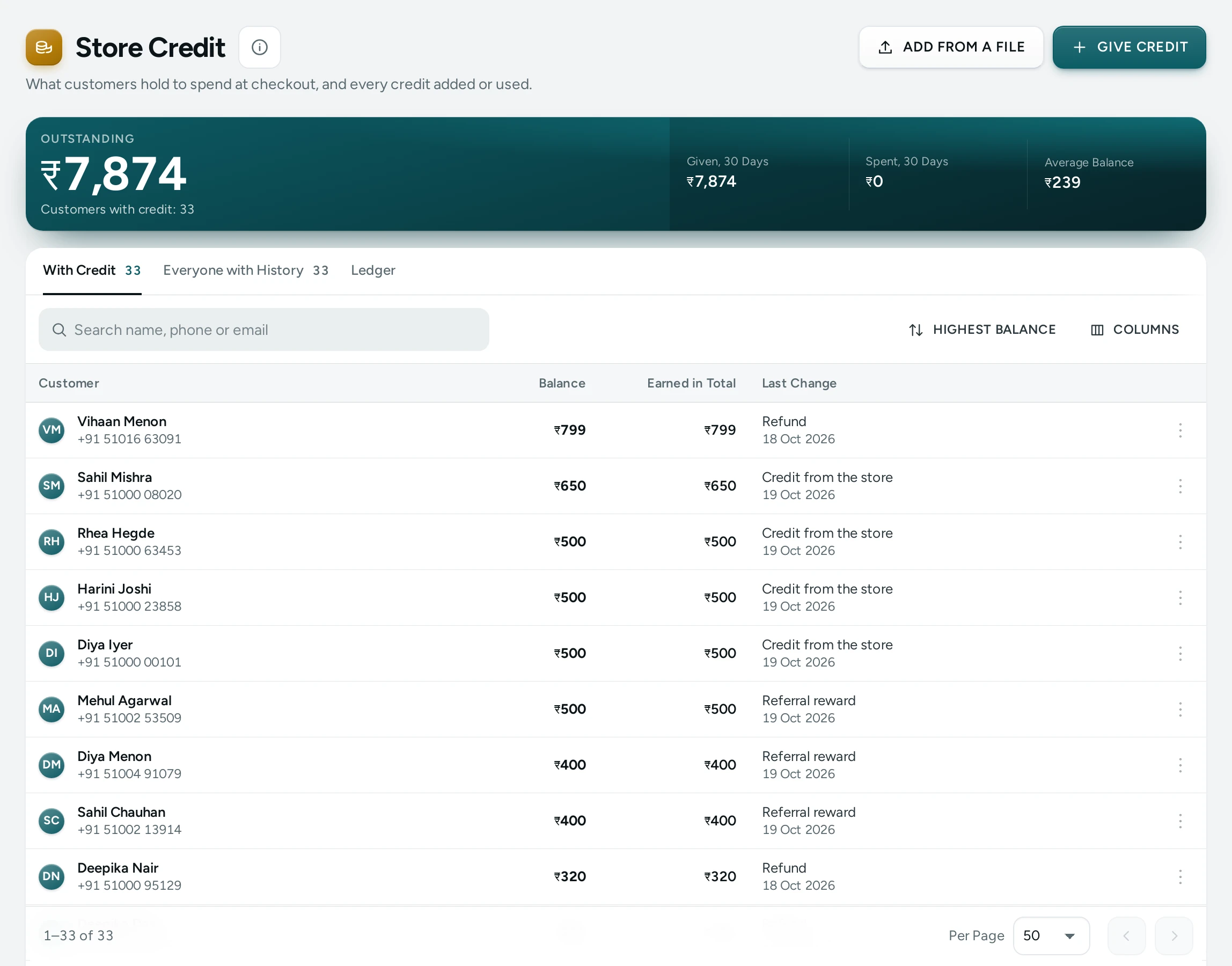Click the Balance column header

pyautogui.click(x=562, y=383)
